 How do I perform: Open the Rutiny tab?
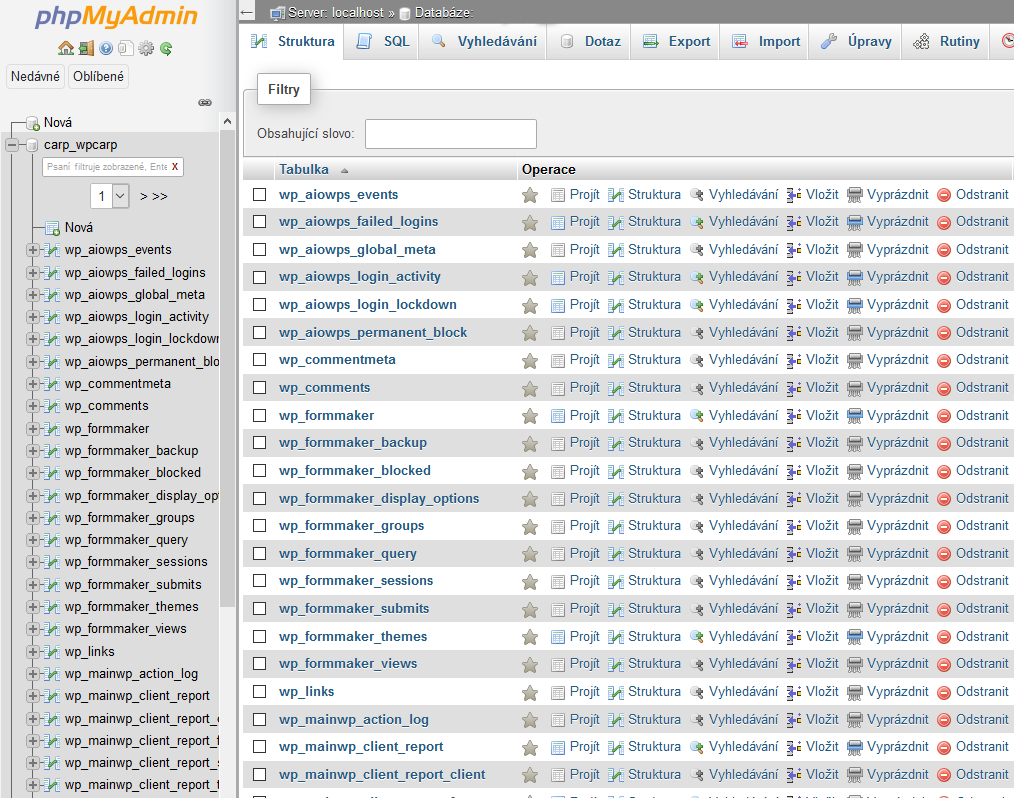[946, 41]
